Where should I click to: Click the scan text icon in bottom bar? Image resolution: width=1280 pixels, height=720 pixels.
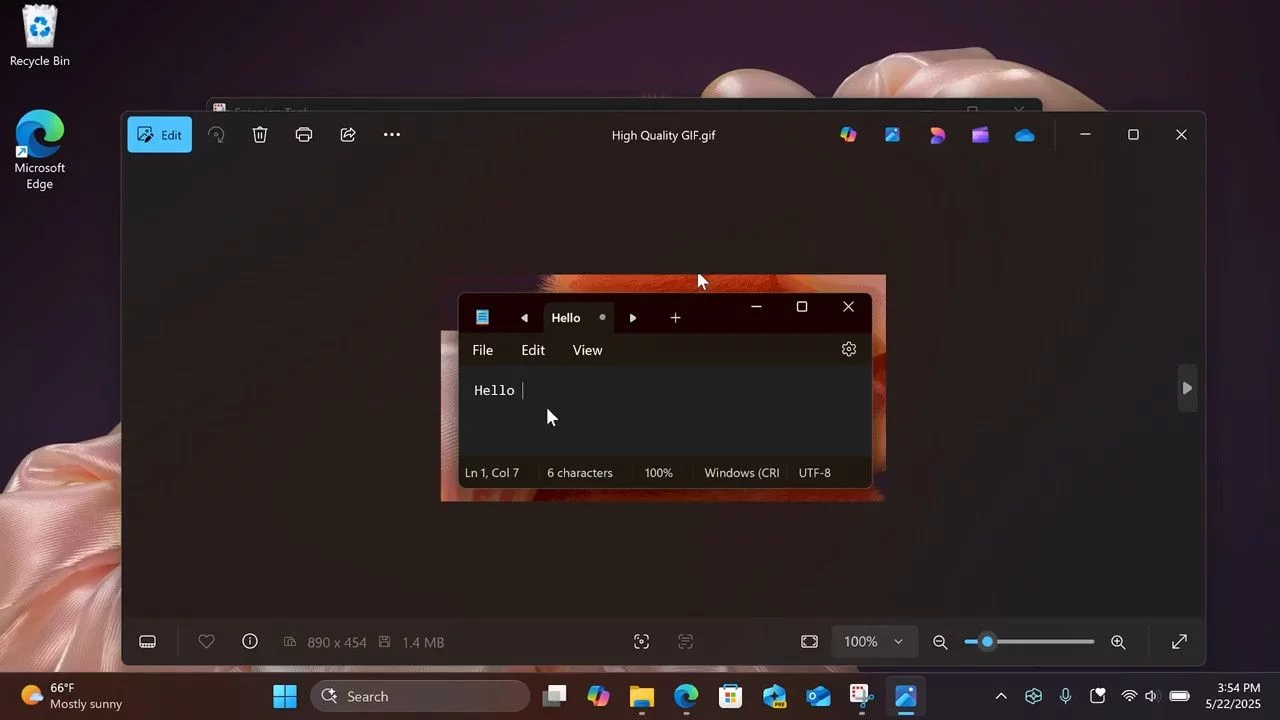(685, 642)
